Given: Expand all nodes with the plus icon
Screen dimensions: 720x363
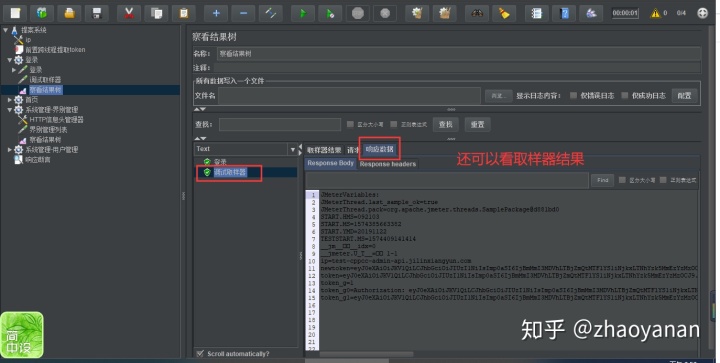Looking at the screenshot, I should pyautogui.click(x=216, y=13).
